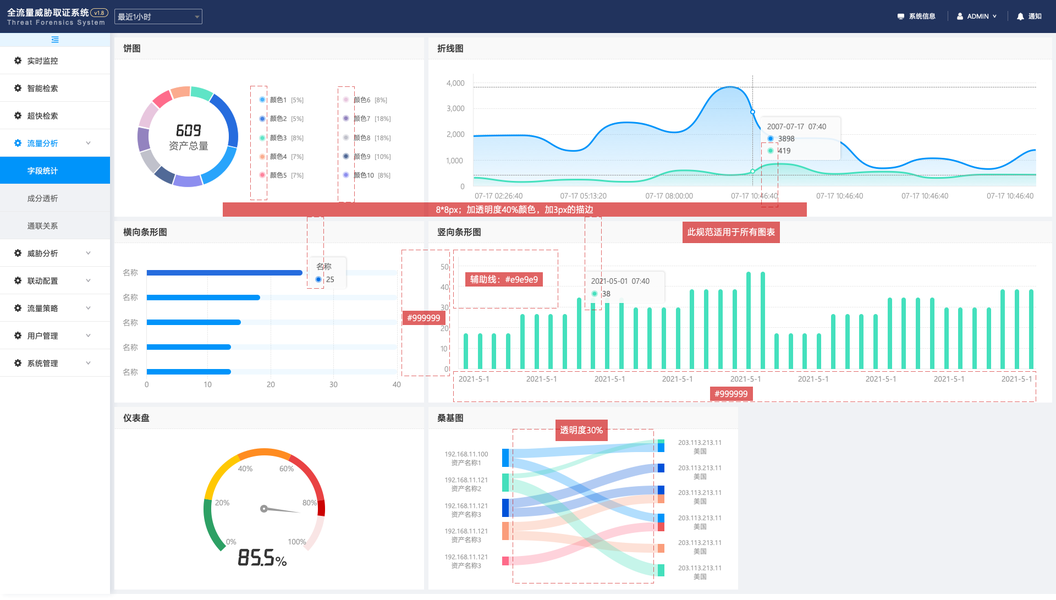Click the 饼图 panel title
The height and width of the screenshot is (600, 1056).
tap(132, 48)
